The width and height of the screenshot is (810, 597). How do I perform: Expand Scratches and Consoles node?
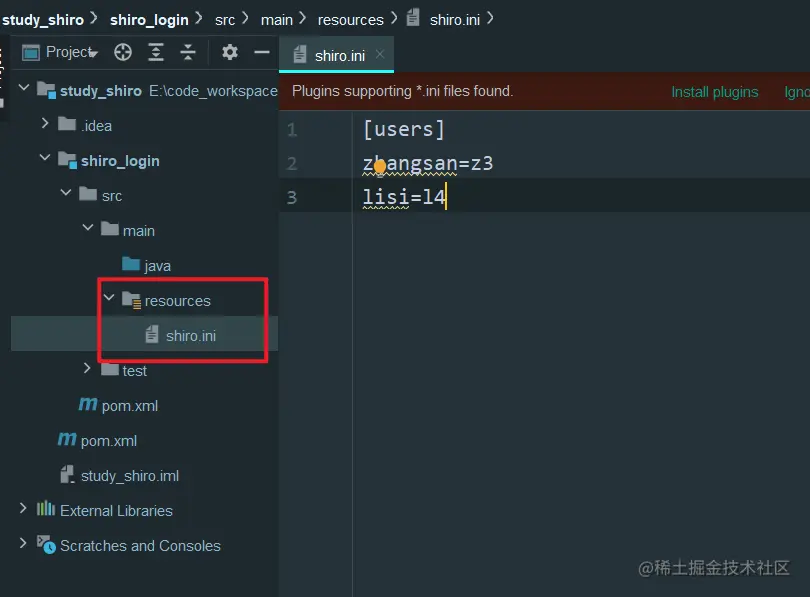23,543
